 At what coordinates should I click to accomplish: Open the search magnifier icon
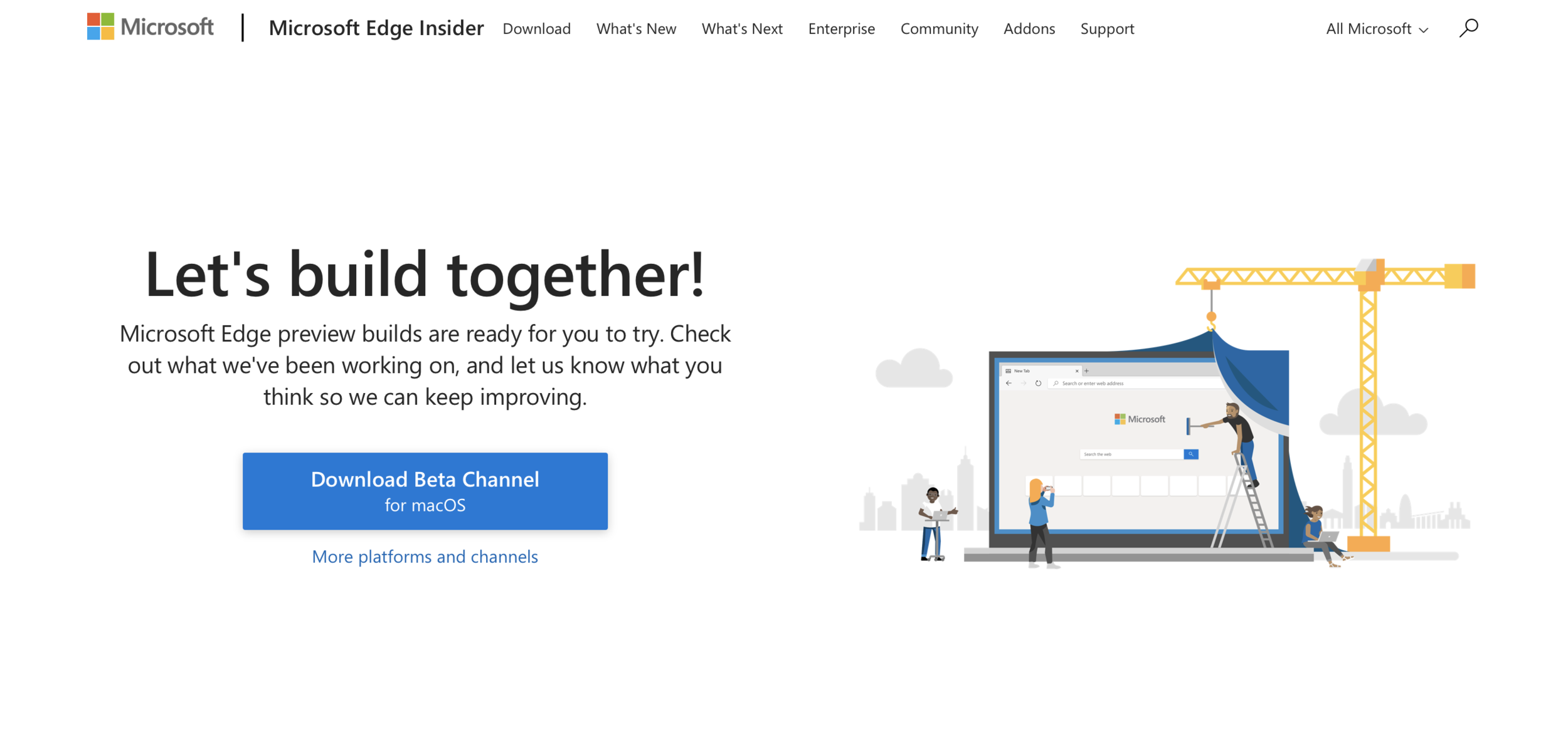1468,28
